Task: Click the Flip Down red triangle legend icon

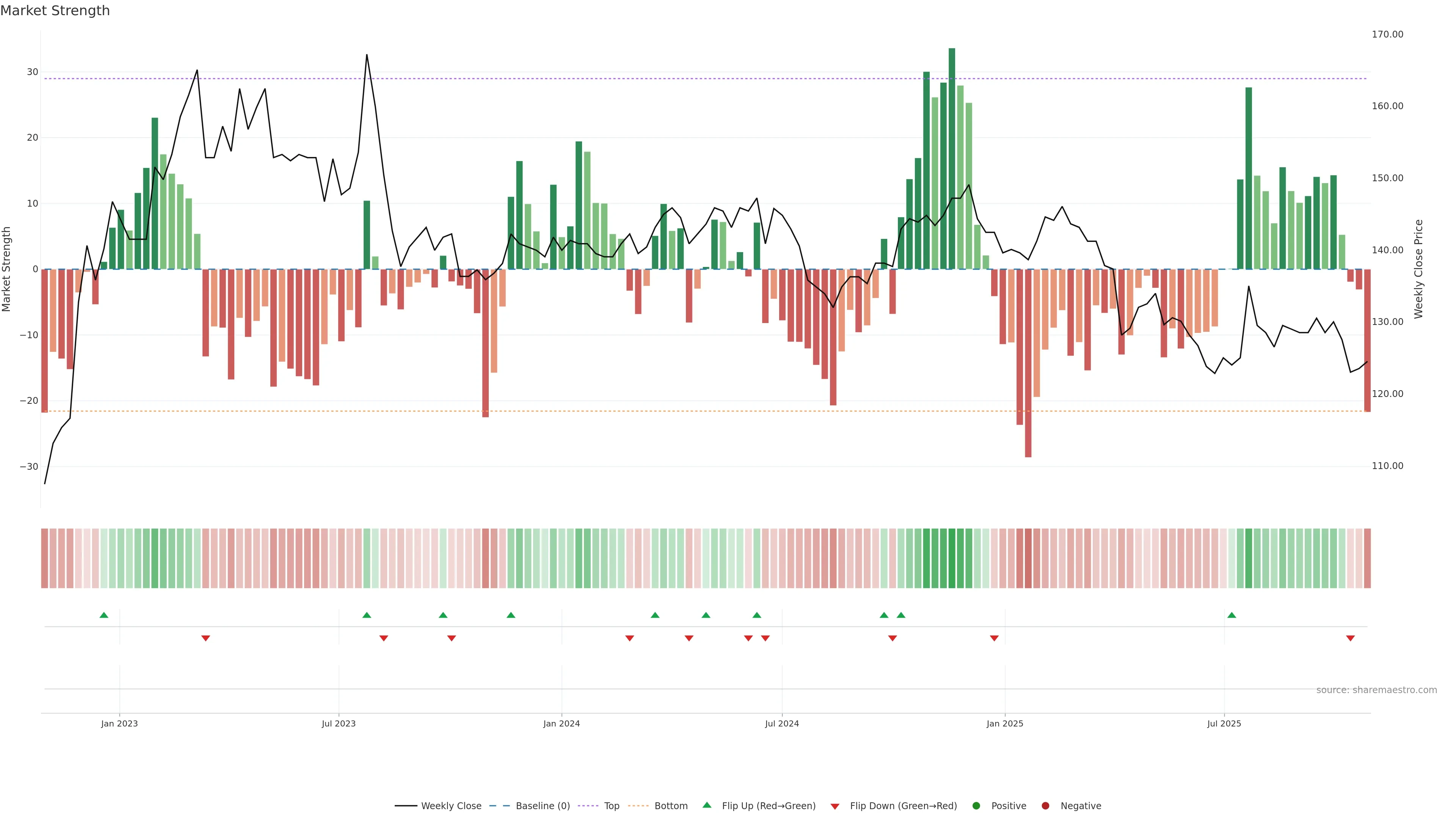Action: click(x=835, y=806)
